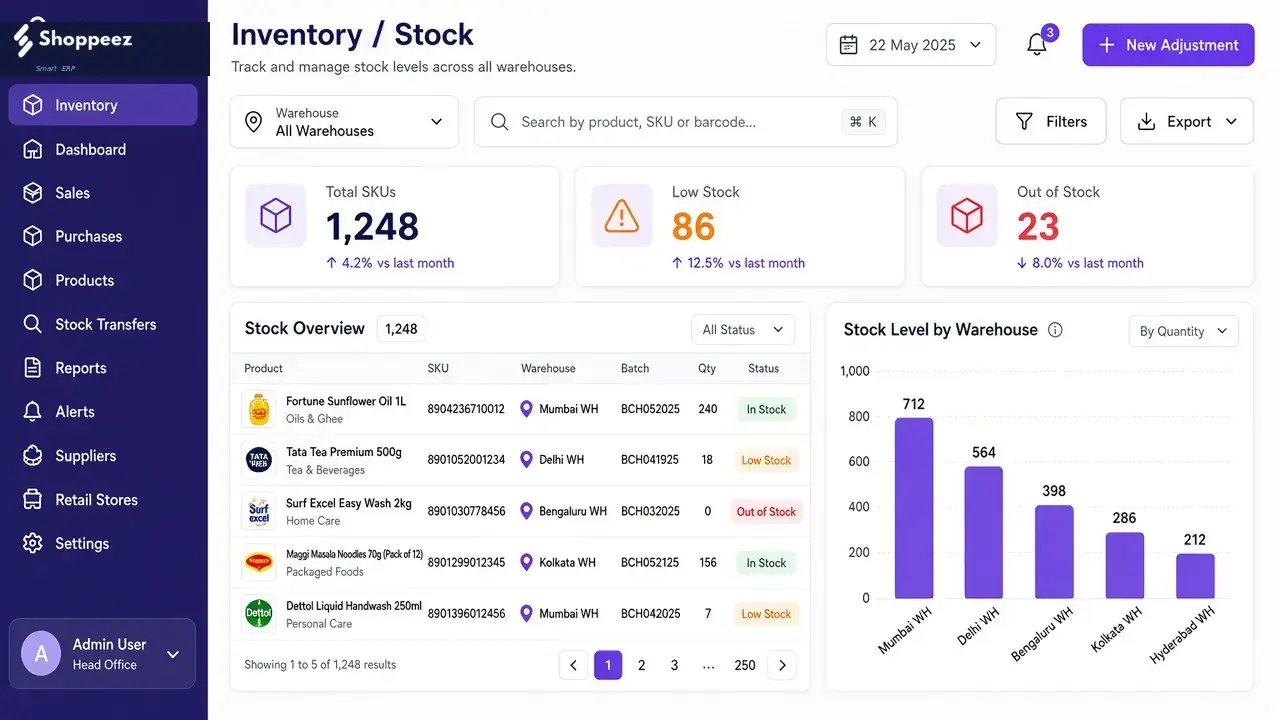Viewport: 1280px width, 720px height.
Task: Expand the All Status filter dropdown
Action: coord(743,330)
